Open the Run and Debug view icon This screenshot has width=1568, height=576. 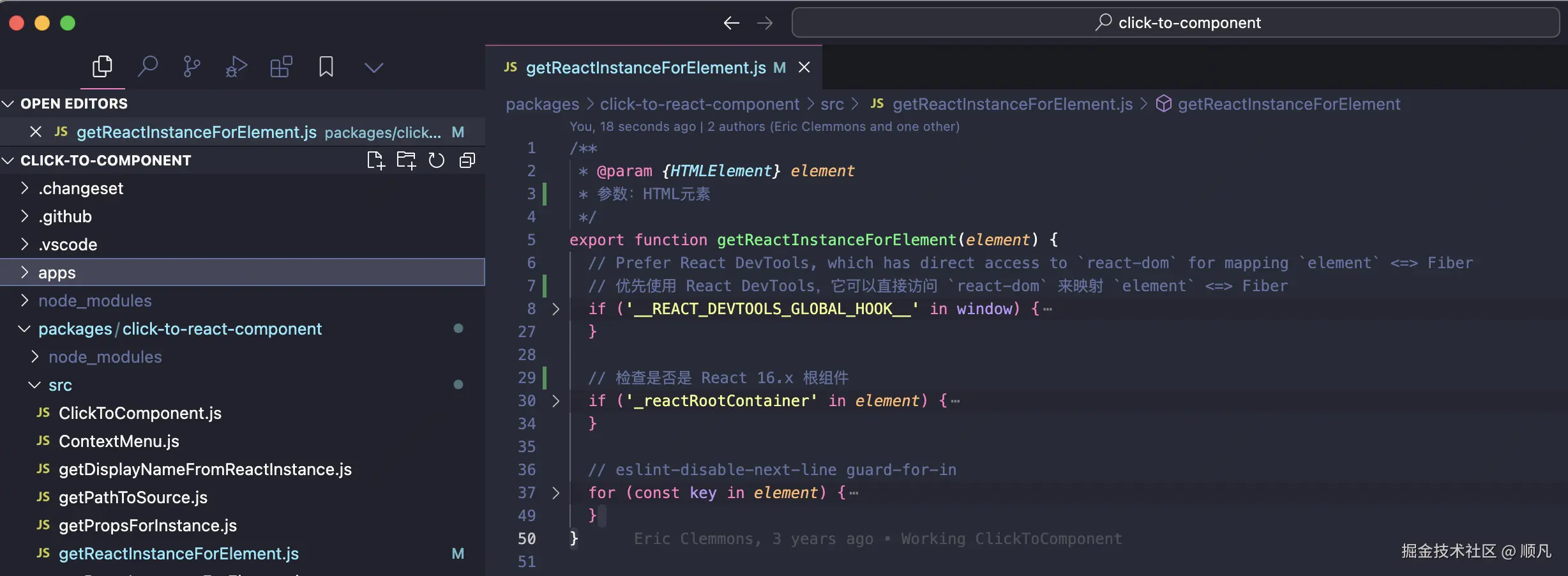coord(236,66)
